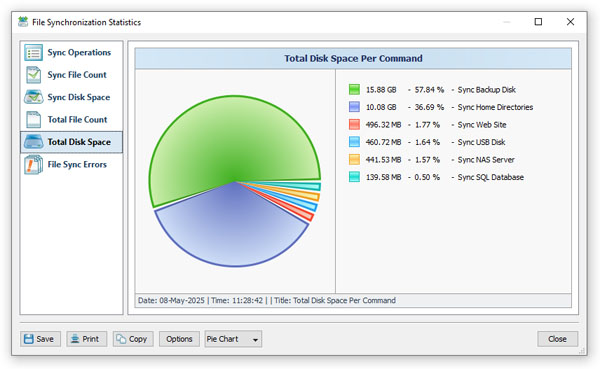Click the 0.50 % percentage
Viewport: 600px width, 369px height.
click(427, 177)
